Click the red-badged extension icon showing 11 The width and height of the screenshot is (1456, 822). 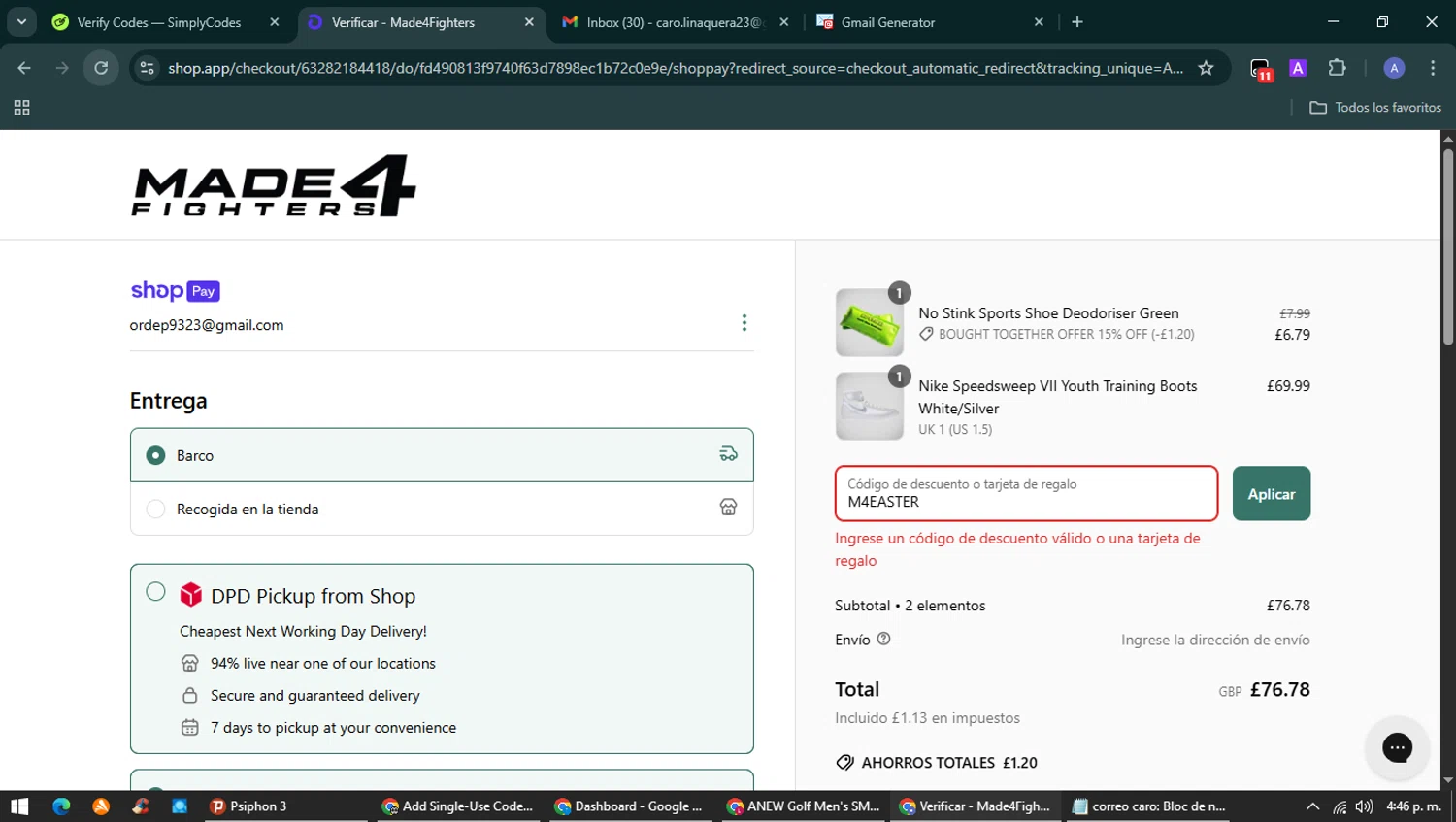tap(1260, 69)
